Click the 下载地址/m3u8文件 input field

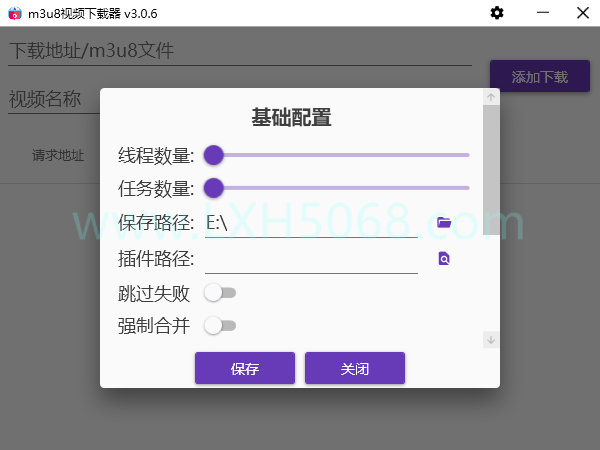[x=240, y=51]
